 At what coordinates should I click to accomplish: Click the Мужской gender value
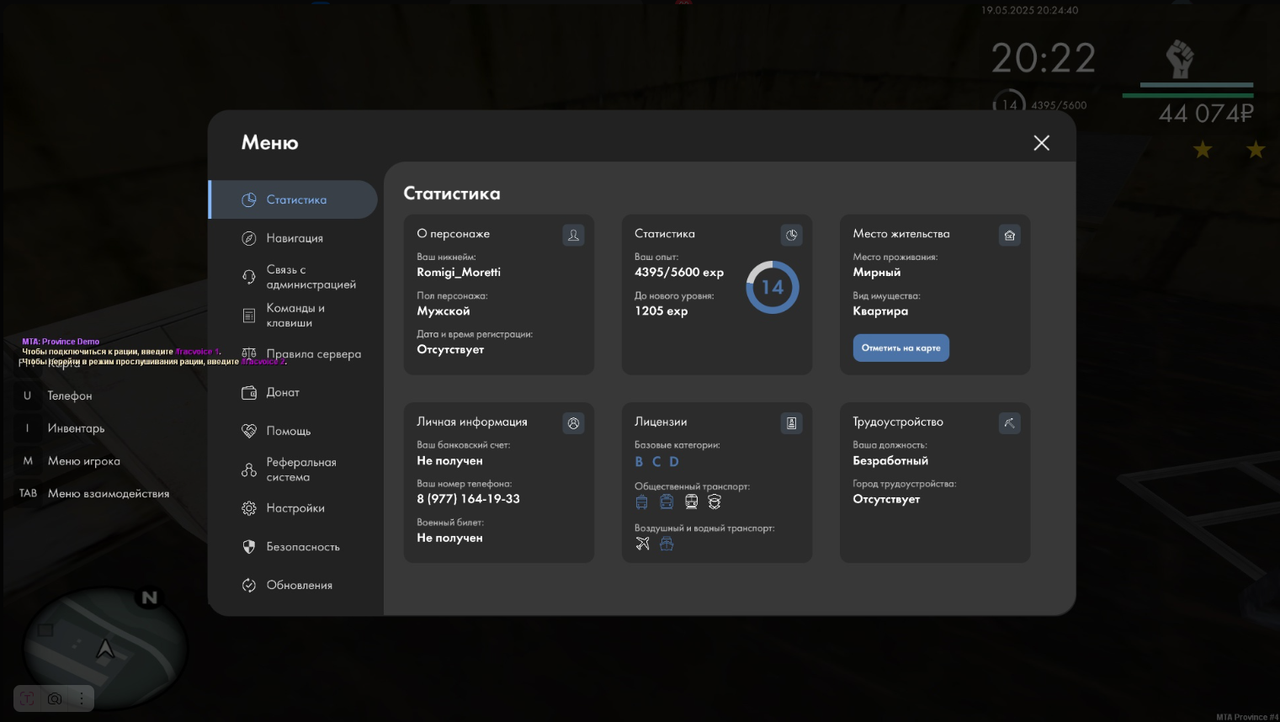pyautogui.click(x=443, y=311)
